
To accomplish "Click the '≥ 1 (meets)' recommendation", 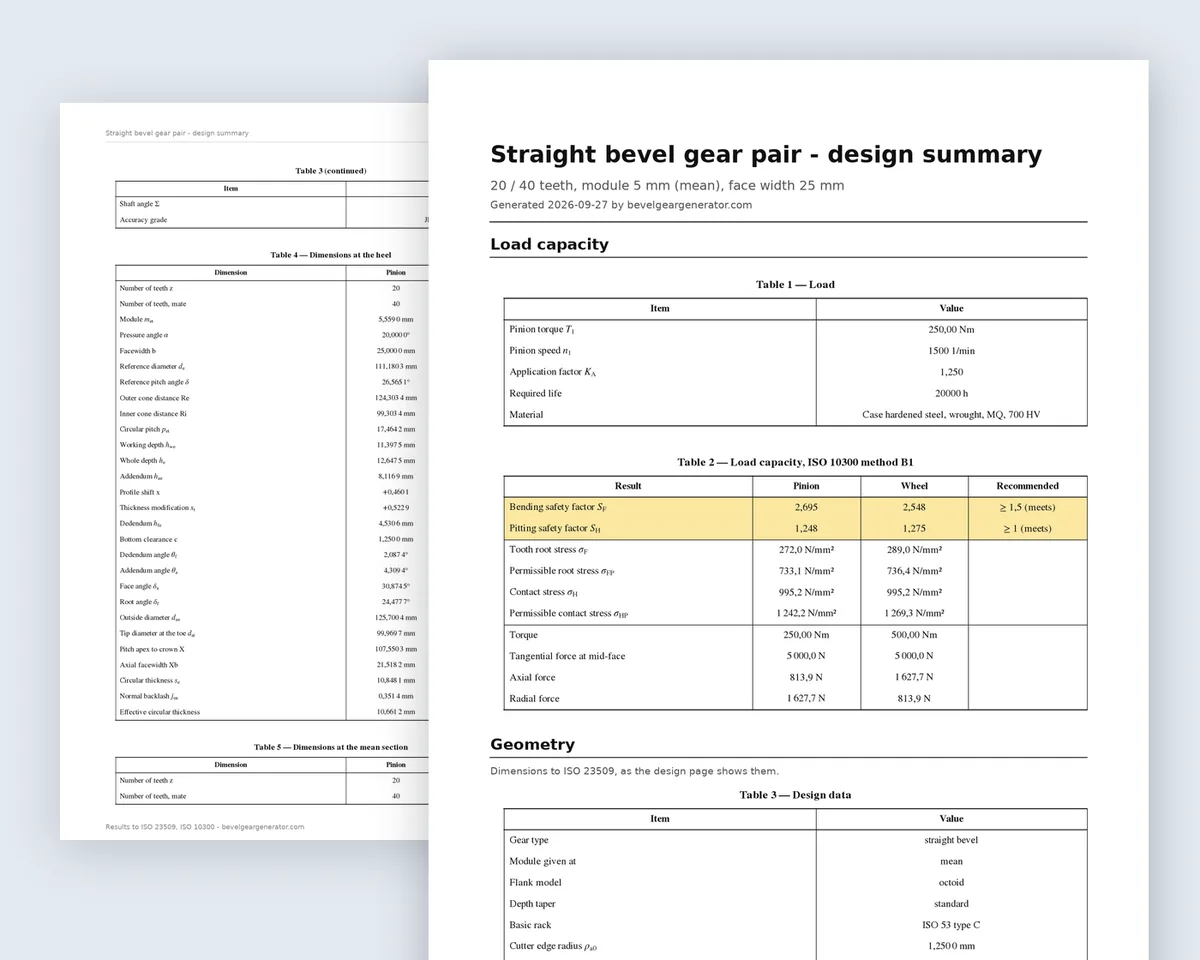I will point(1027,528).
